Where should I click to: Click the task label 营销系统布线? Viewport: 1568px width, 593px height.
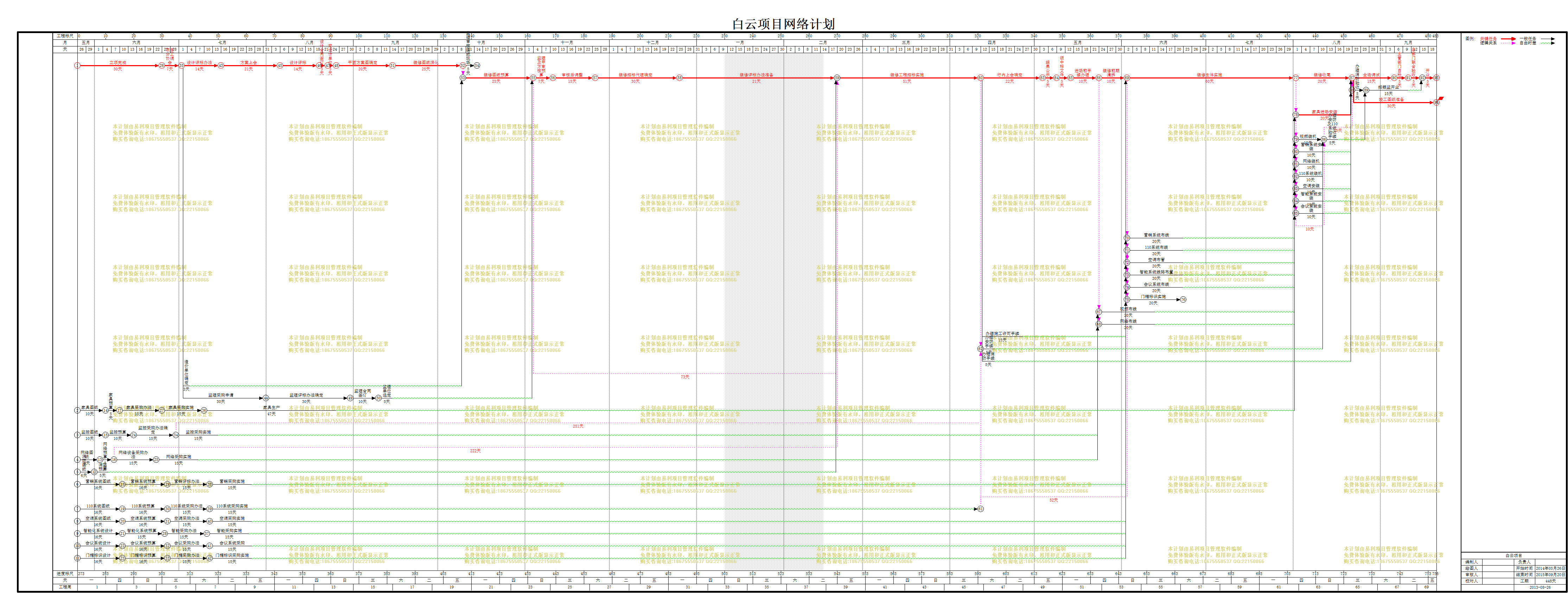(x=1156, y=235)
